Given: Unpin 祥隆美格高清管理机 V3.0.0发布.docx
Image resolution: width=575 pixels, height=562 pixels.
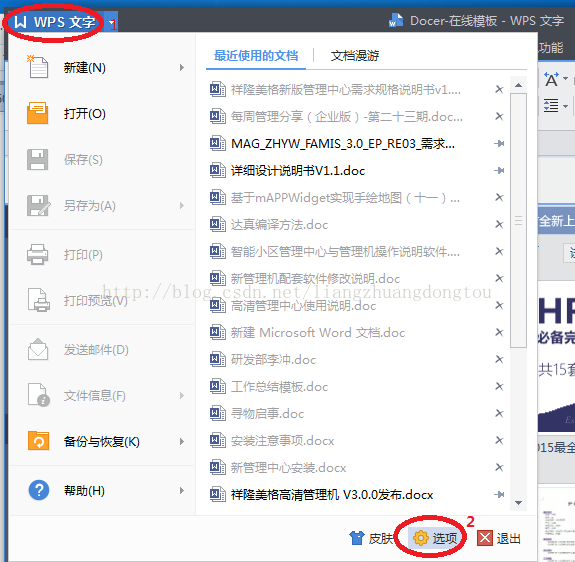Looking at the screenshot, I should click(499, 495).
